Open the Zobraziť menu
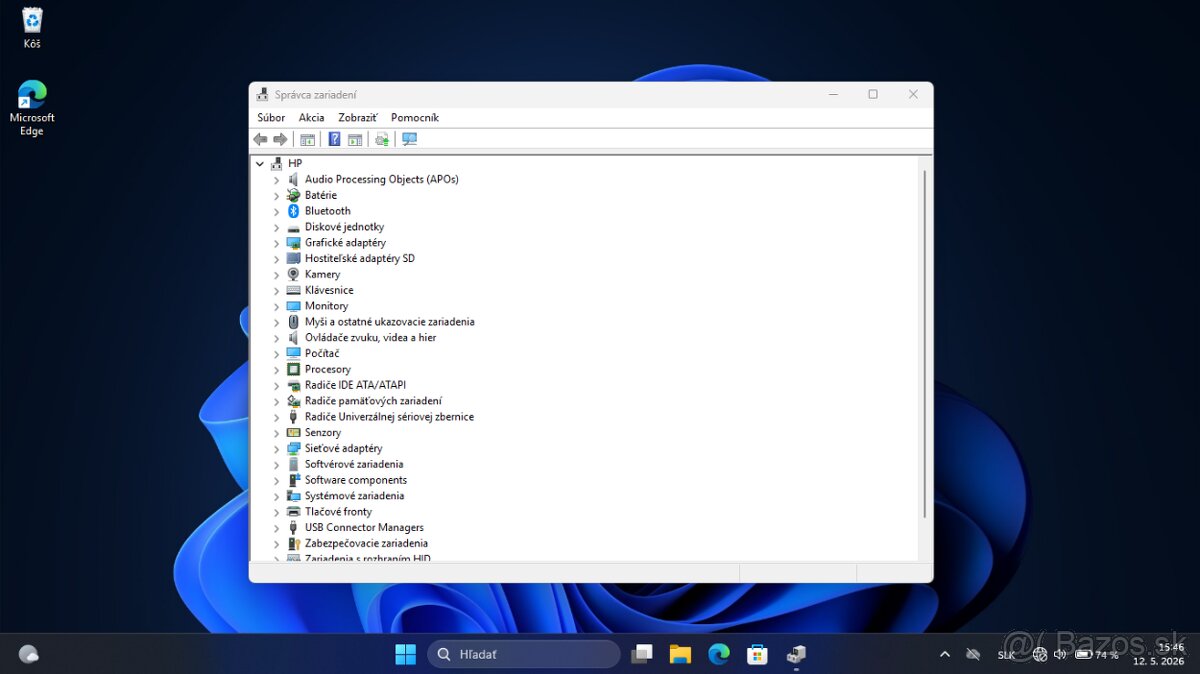The height and width of the screenshot is (674, 1200). coord(358,117)
